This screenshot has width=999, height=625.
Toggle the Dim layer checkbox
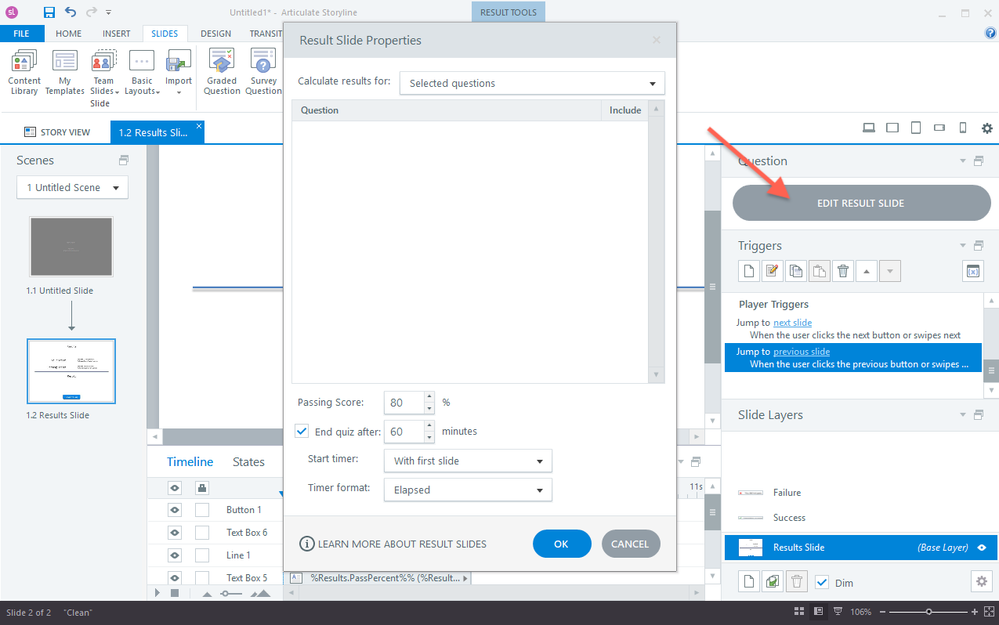tap(822, 582)
